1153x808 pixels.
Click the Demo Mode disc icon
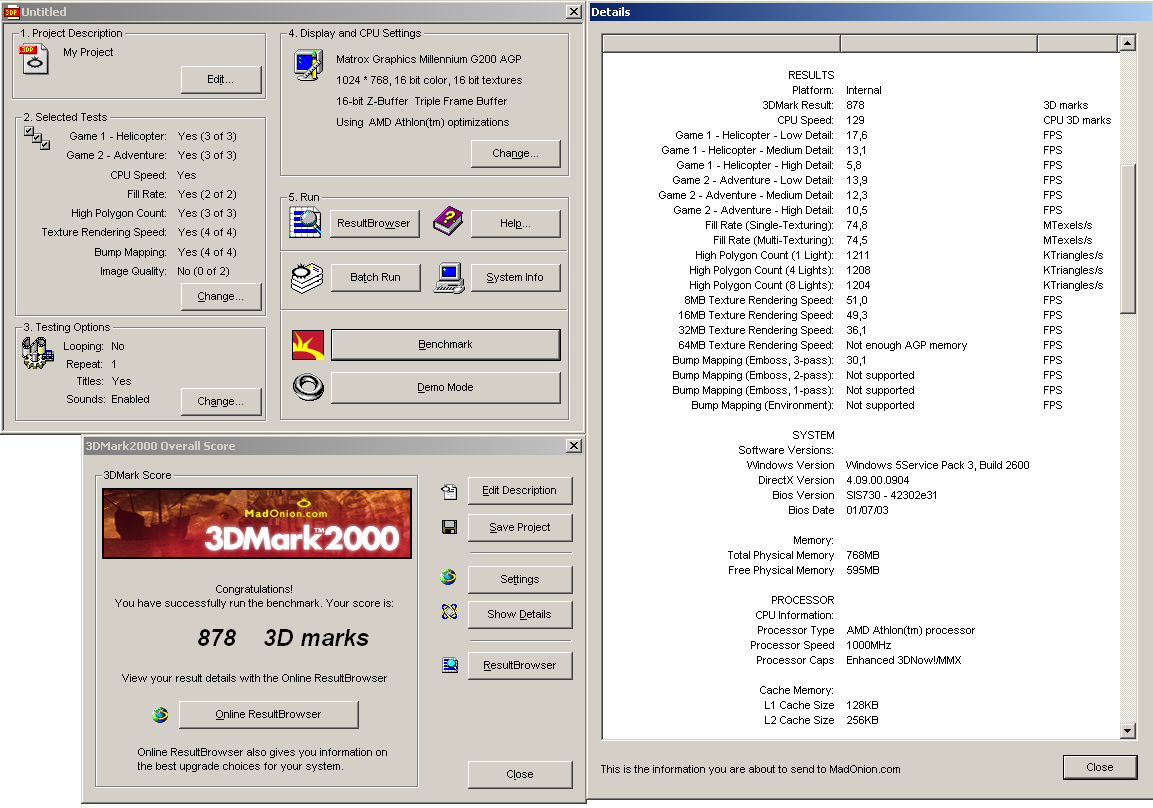tap(307, 387)
